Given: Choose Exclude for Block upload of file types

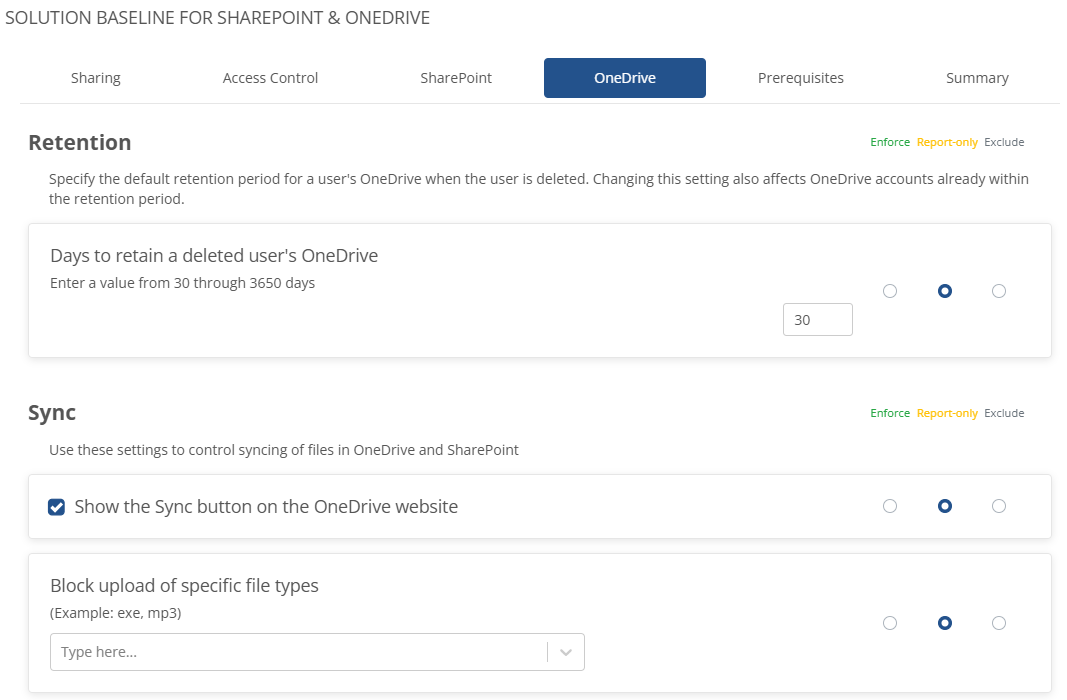Looking at the screenshot, I should [999, 623].
